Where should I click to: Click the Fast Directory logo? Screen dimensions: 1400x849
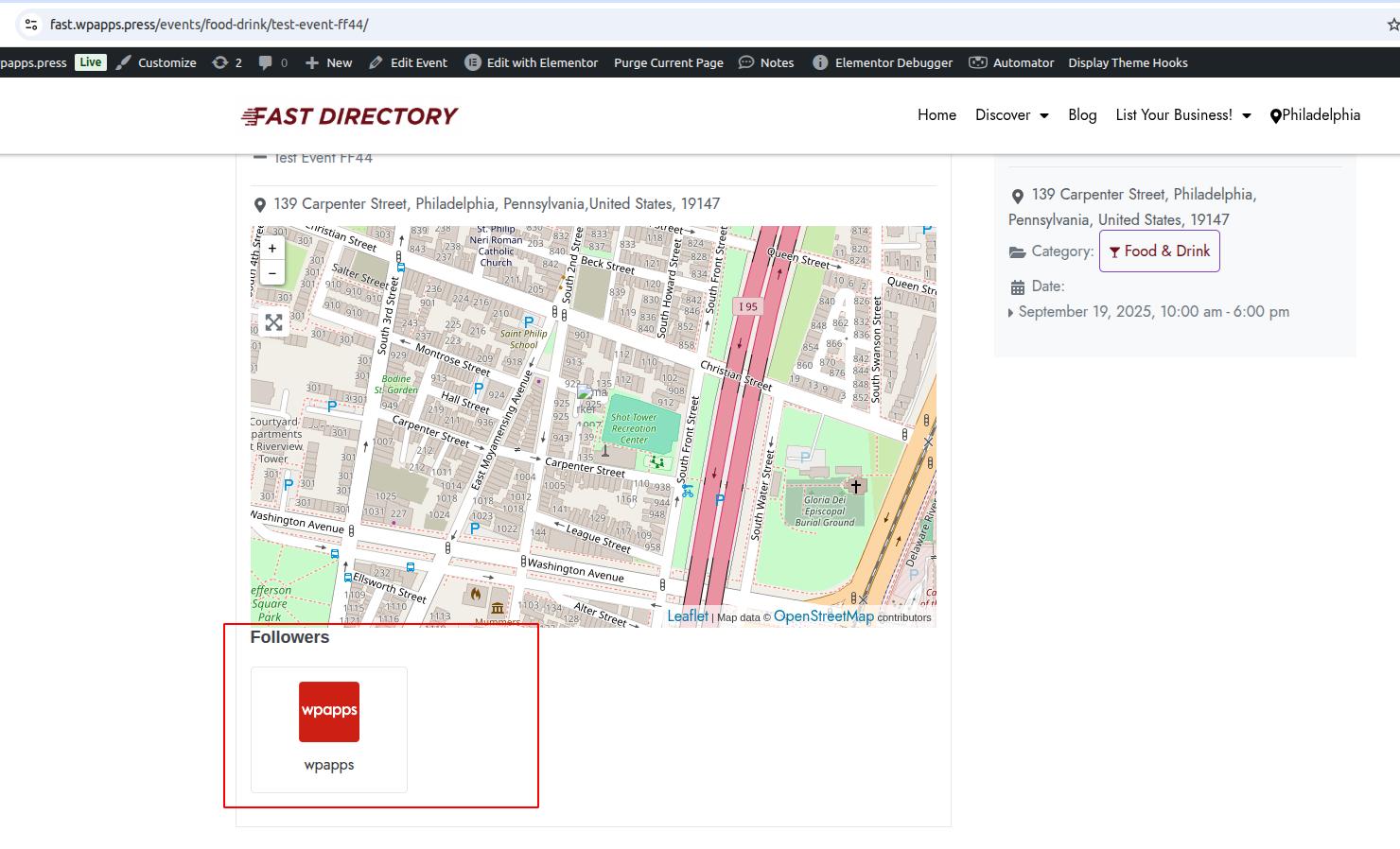349,116
